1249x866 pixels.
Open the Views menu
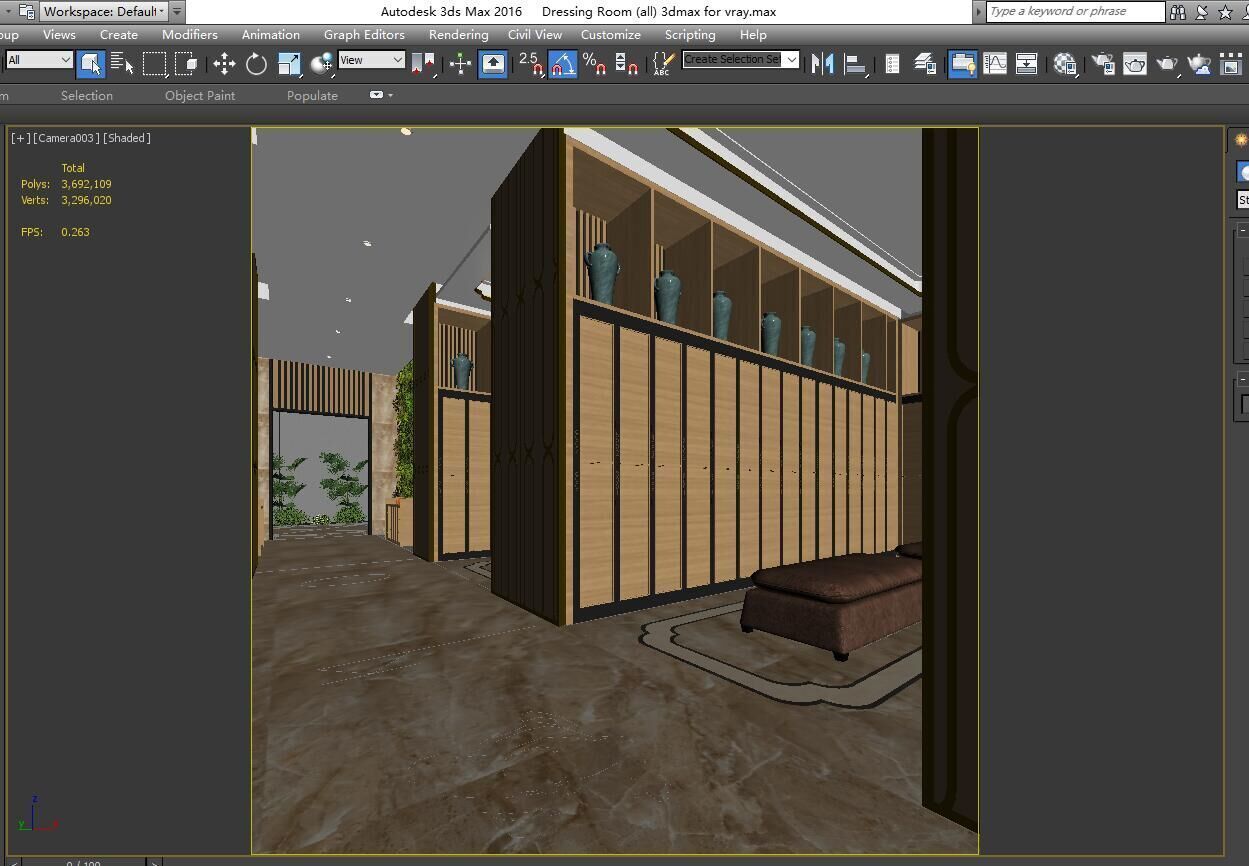[59, 34]
